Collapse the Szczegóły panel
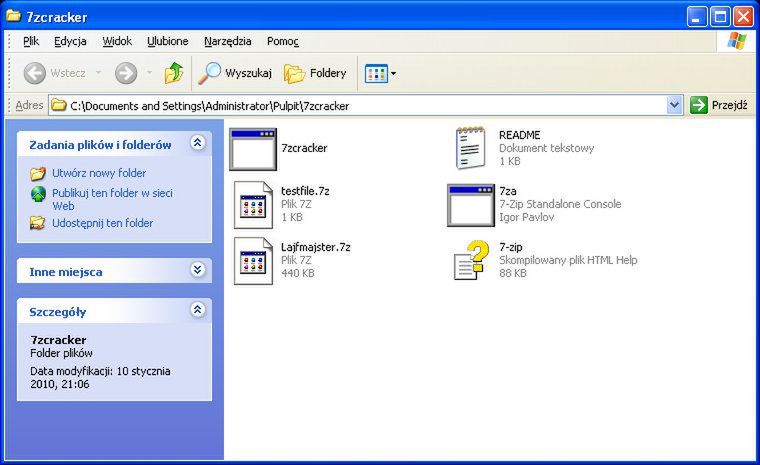760x465 pixels. [x=198, y=309]
